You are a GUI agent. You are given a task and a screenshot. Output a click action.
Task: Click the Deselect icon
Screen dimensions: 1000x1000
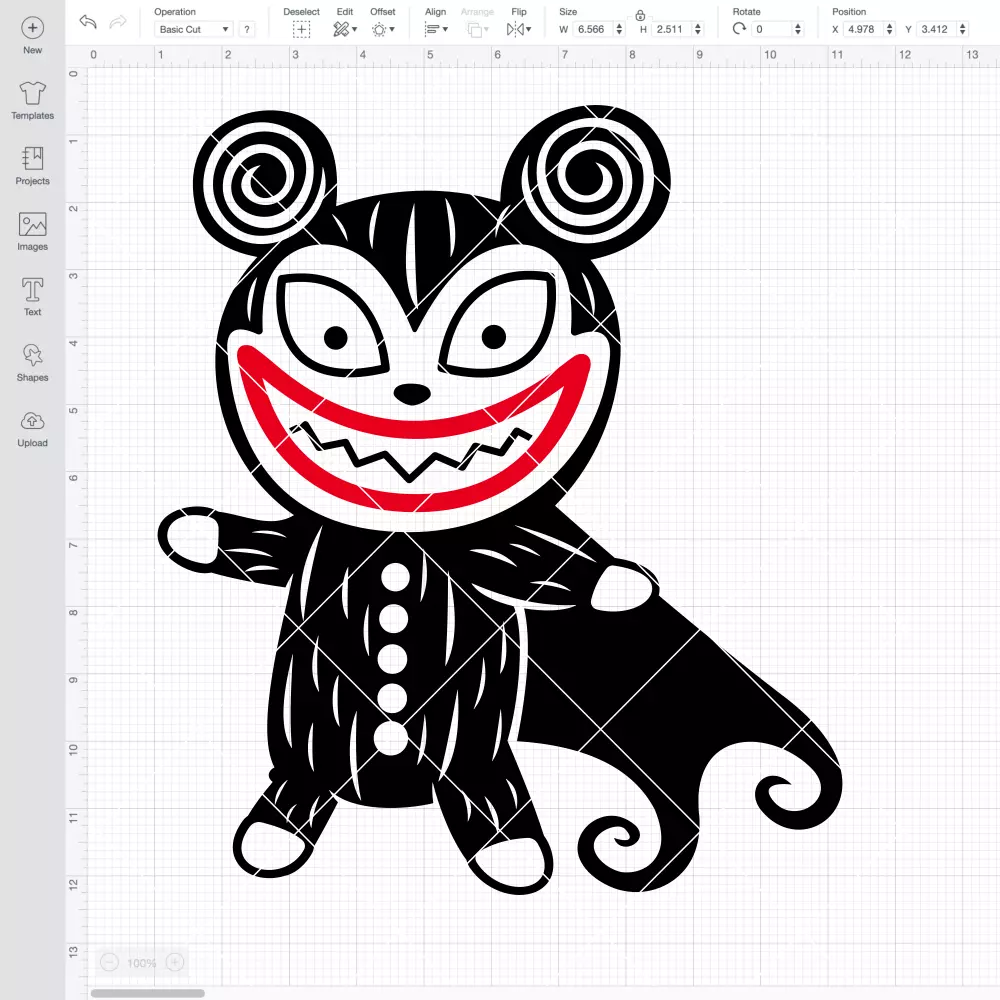tap(302, 29)
